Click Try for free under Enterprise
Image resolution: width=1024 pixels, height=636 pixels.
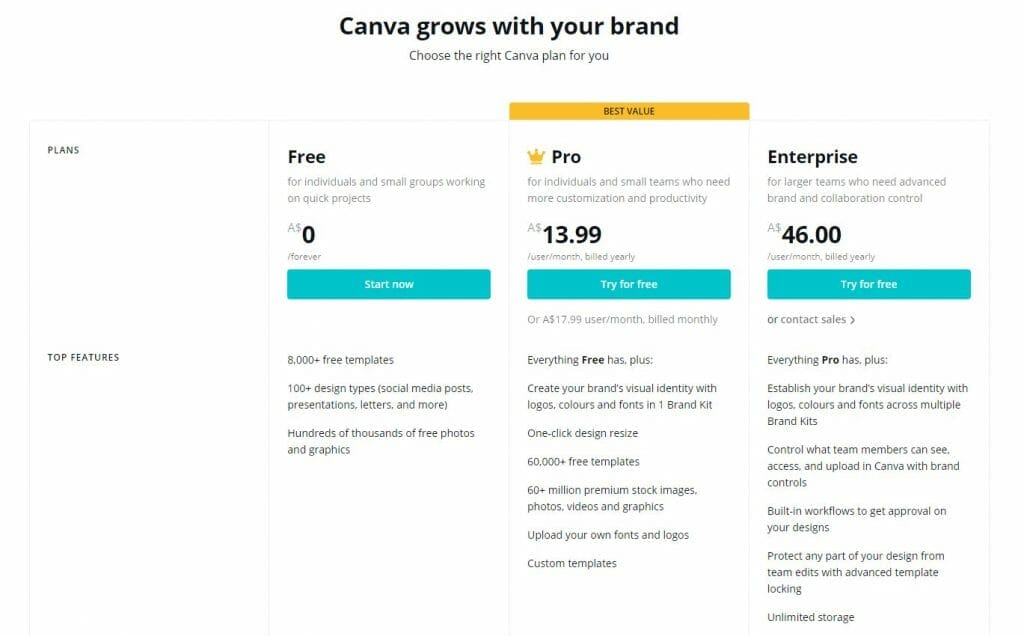coord(869,284)
